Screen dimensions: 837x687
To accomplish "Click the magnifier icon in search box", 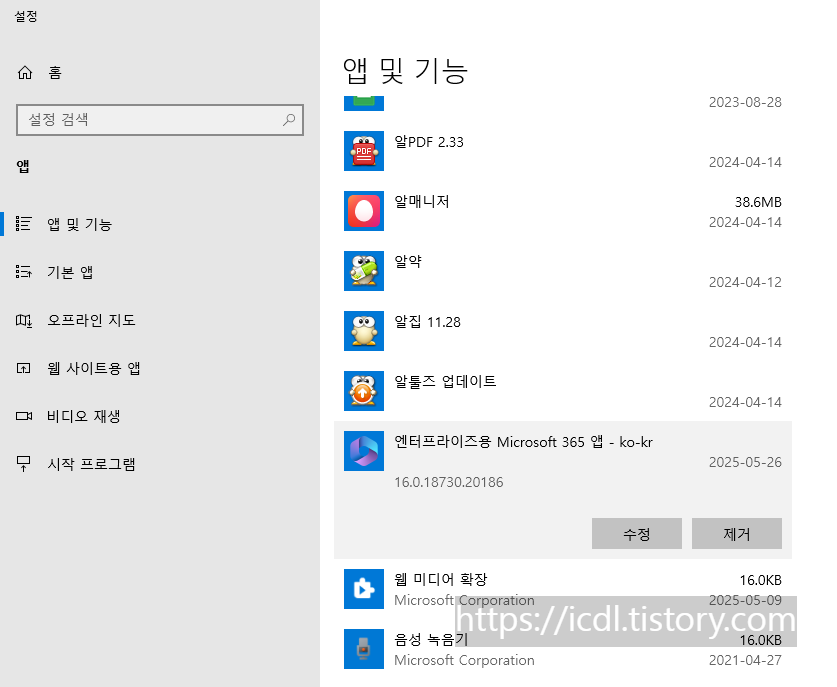I will tap(288, 120).
